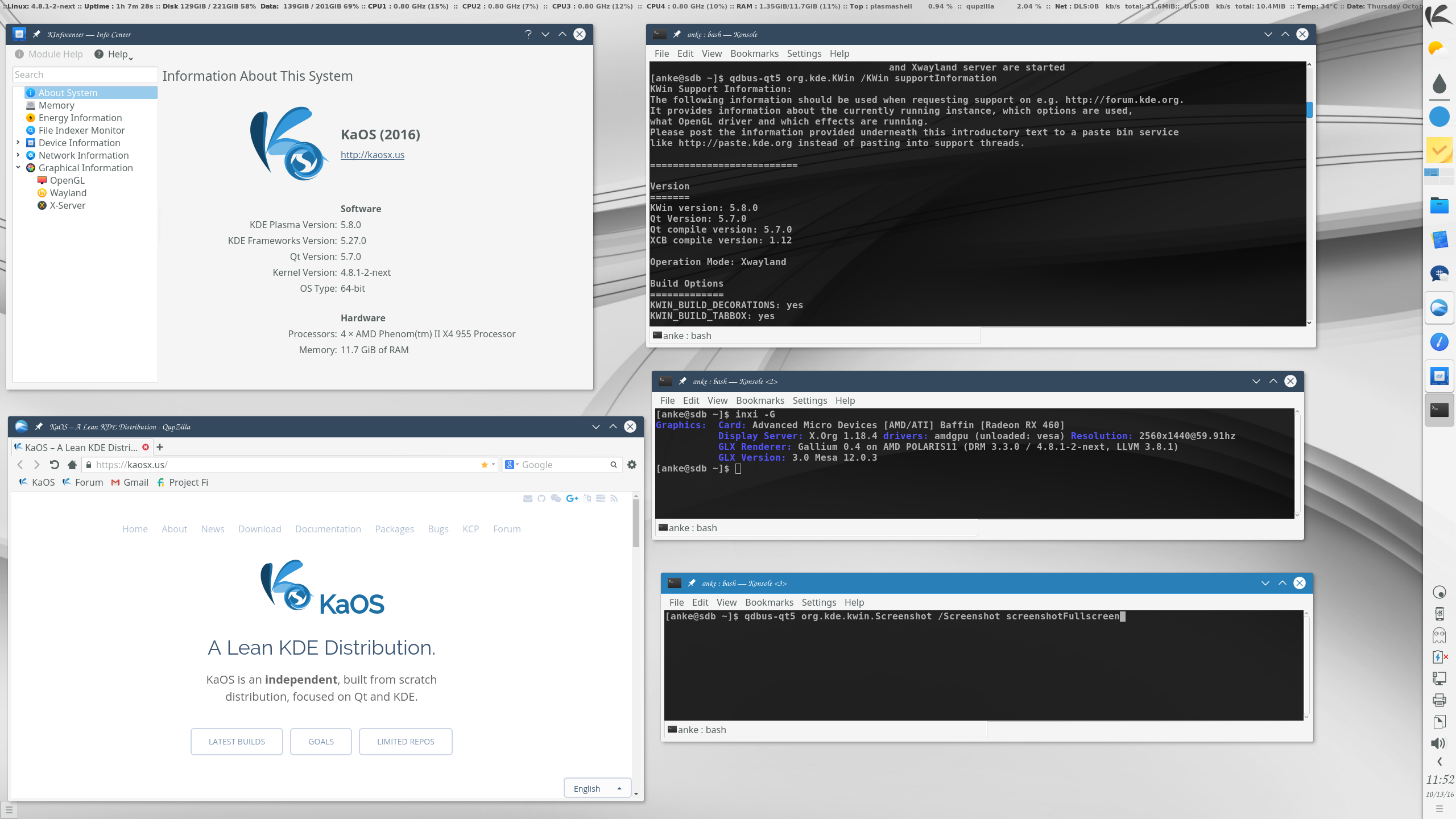Viewport: 1456px width, 819px height.
Task: Open the bookmark star dropdown arrow in the address bar
Action: [493, 465]
